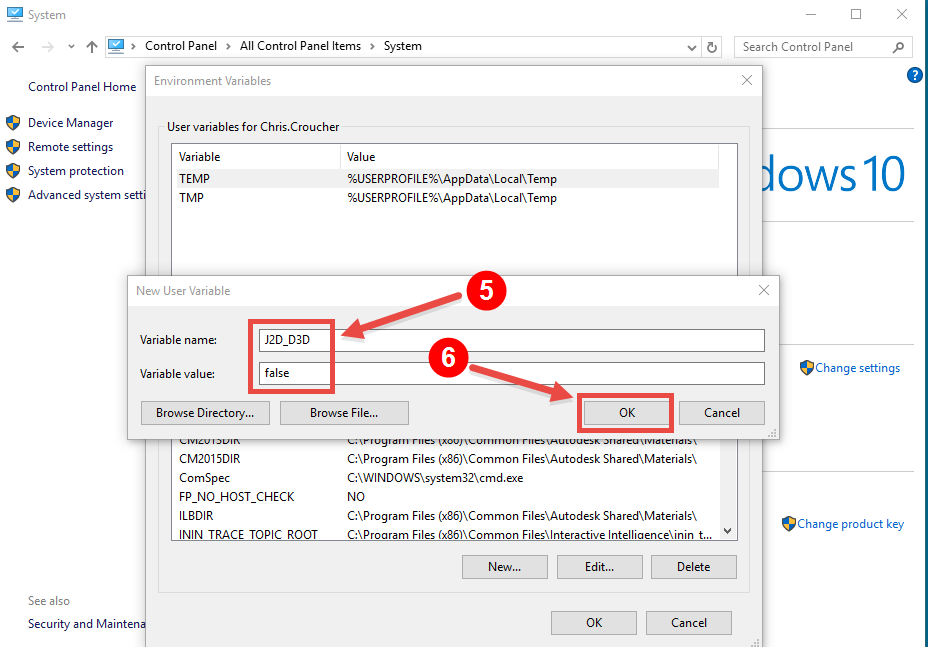
Task: Close the Environment Variables dialog
Action: 747,80
